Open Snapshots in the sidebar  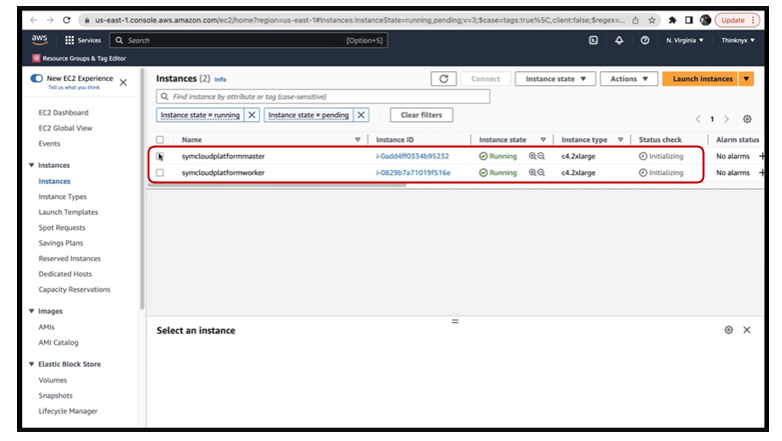(x=55, y=396)
